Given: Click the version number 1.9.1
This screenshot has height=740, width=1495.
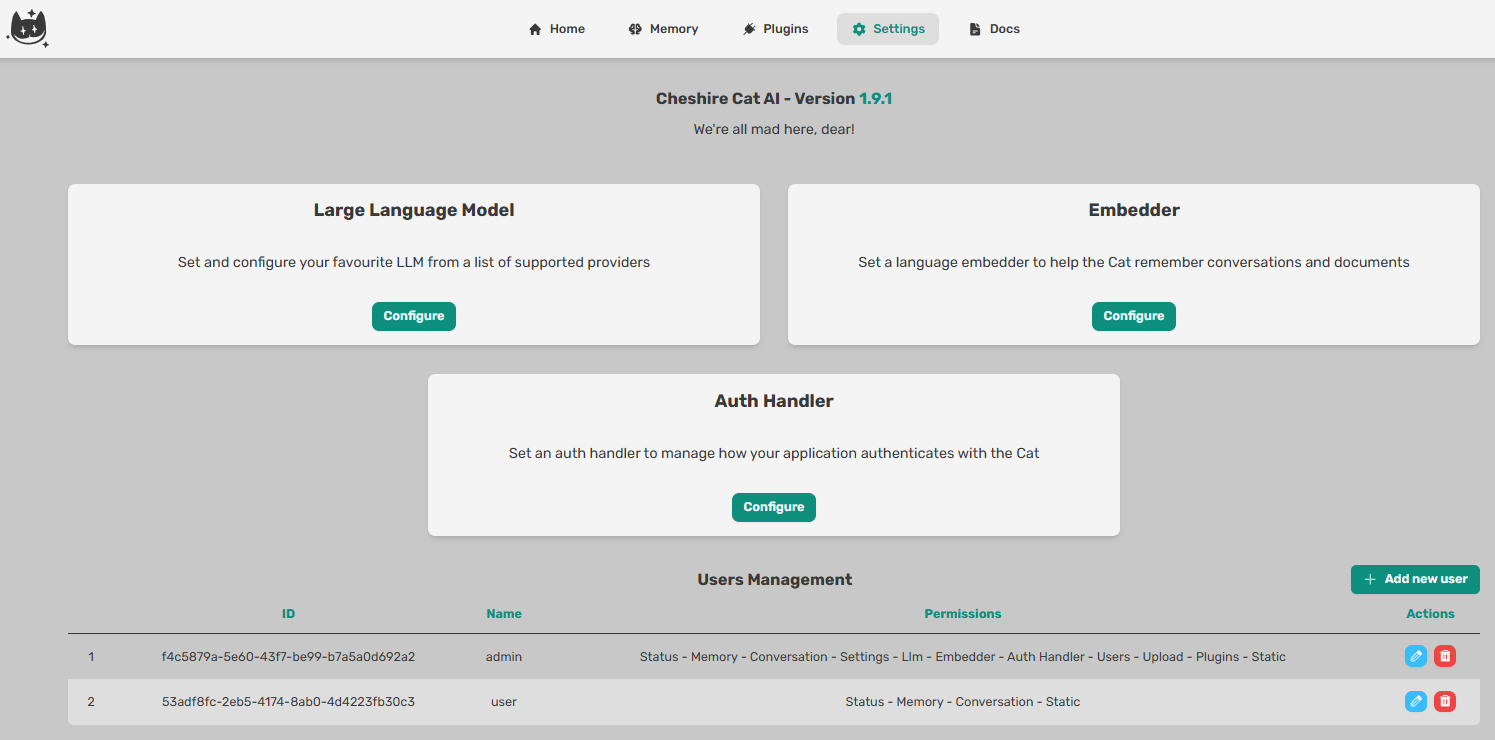Looking at the screenshot, I should (875, 99).
